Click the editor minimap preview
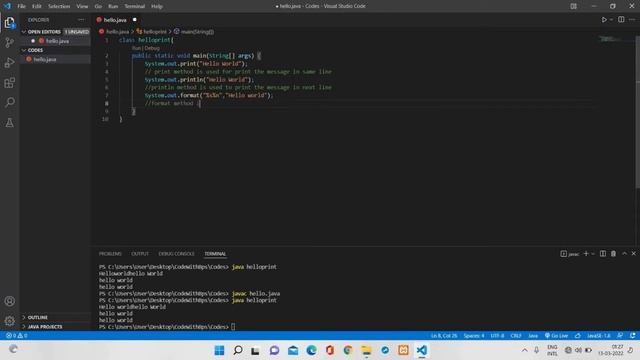This screenshot has width=640, height=360. click(610, 39)
